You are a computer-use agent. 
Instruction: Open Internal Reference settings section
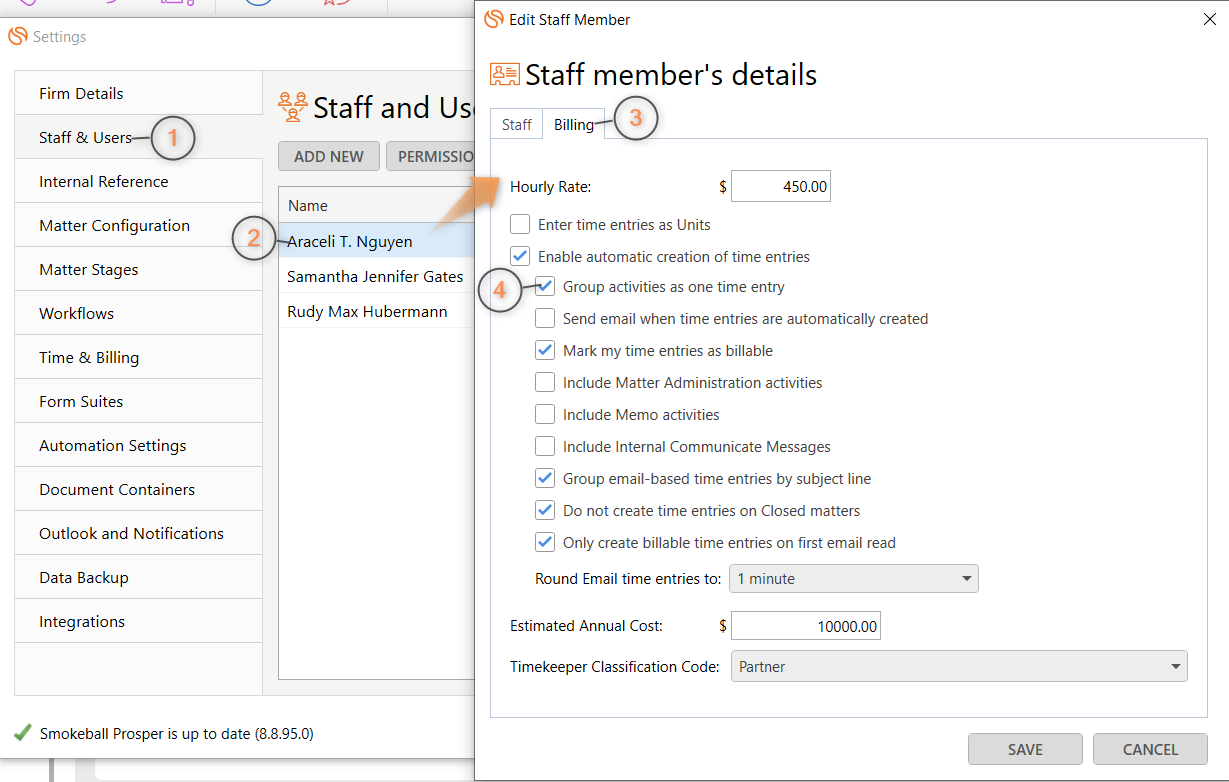[138, 182]
